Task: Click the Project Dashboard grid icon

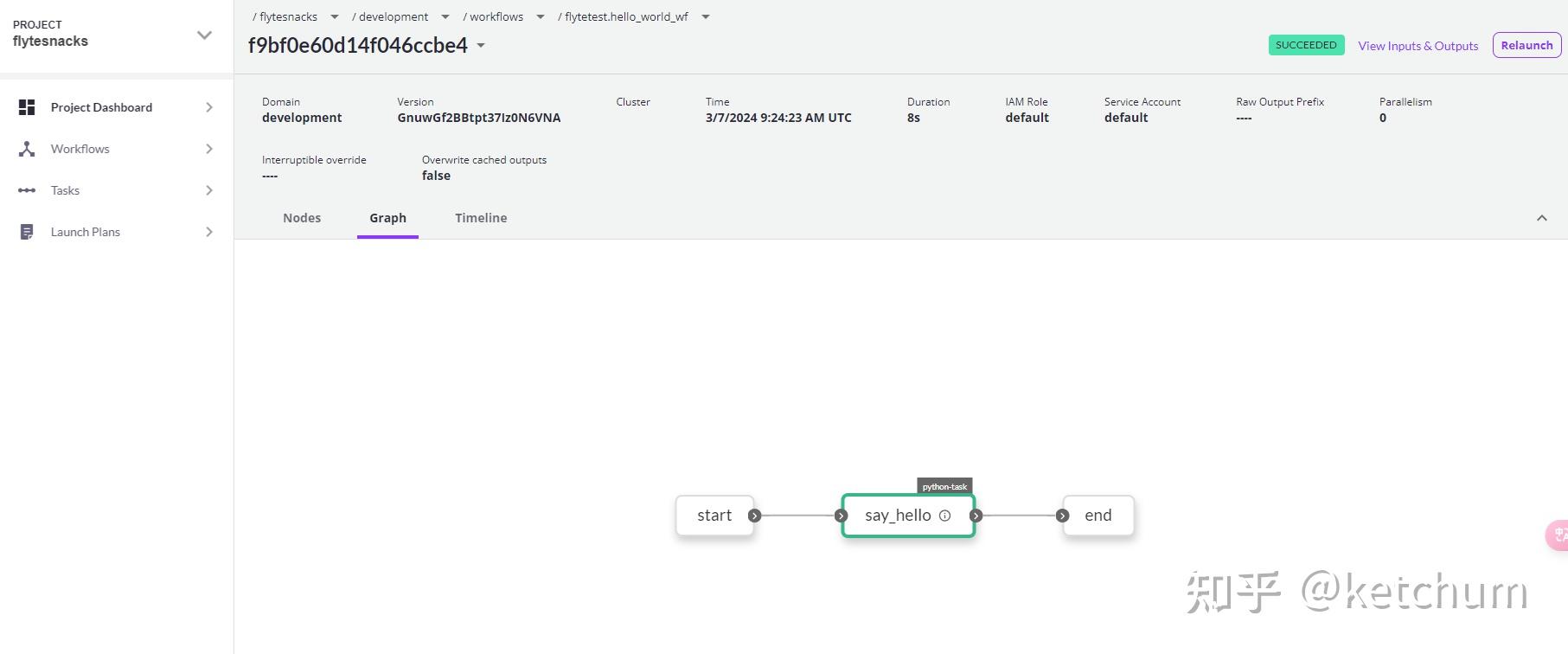Action: tap(27, 107)
